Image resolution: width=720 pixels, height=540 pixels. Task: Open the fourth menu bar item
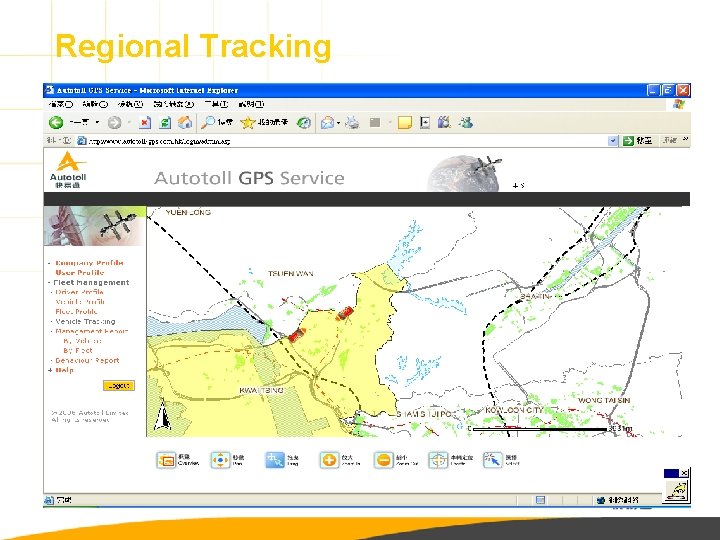click(174, 104)
